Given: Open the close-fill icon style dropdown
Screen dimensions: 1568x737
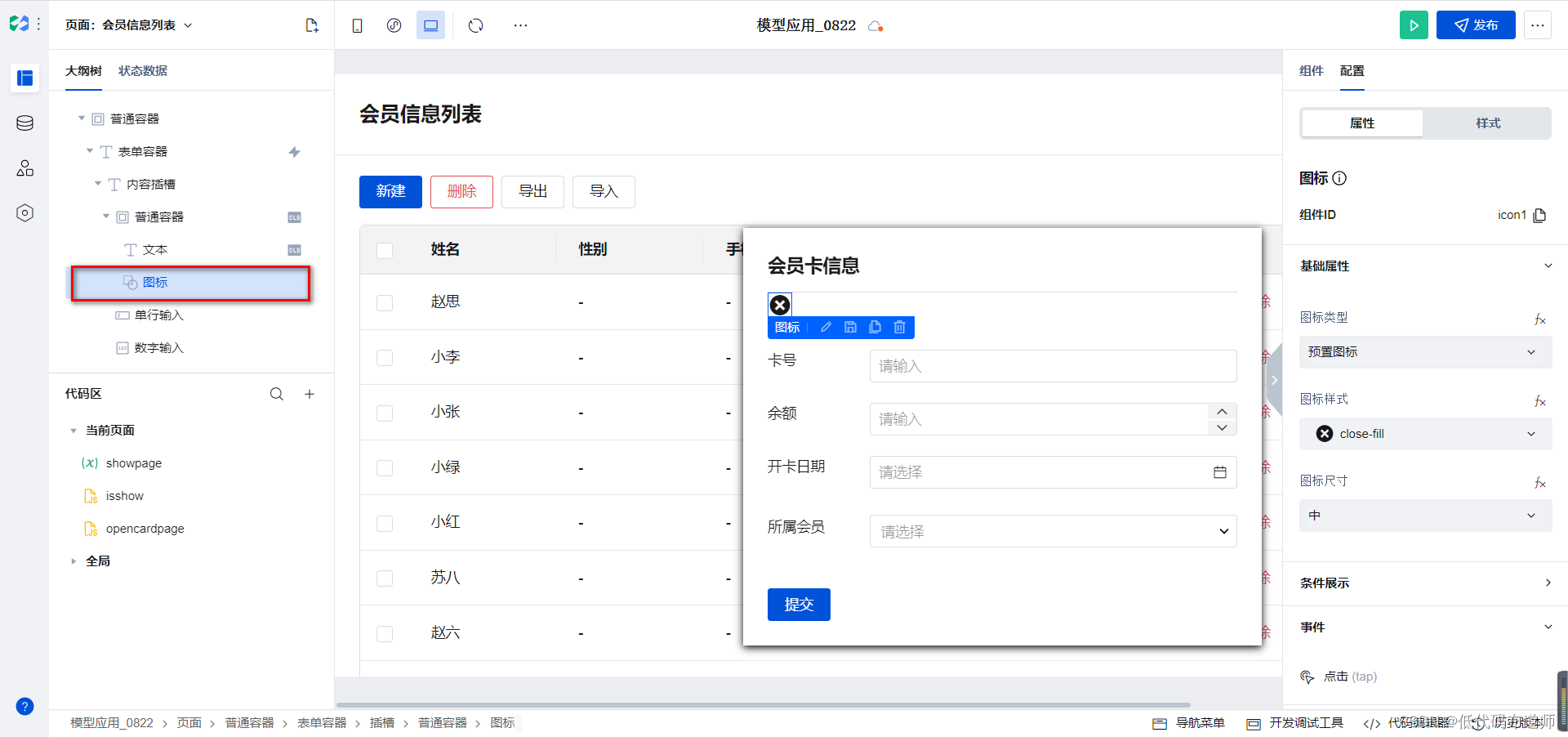Looking at the screenshot, I should [1425, 434].
